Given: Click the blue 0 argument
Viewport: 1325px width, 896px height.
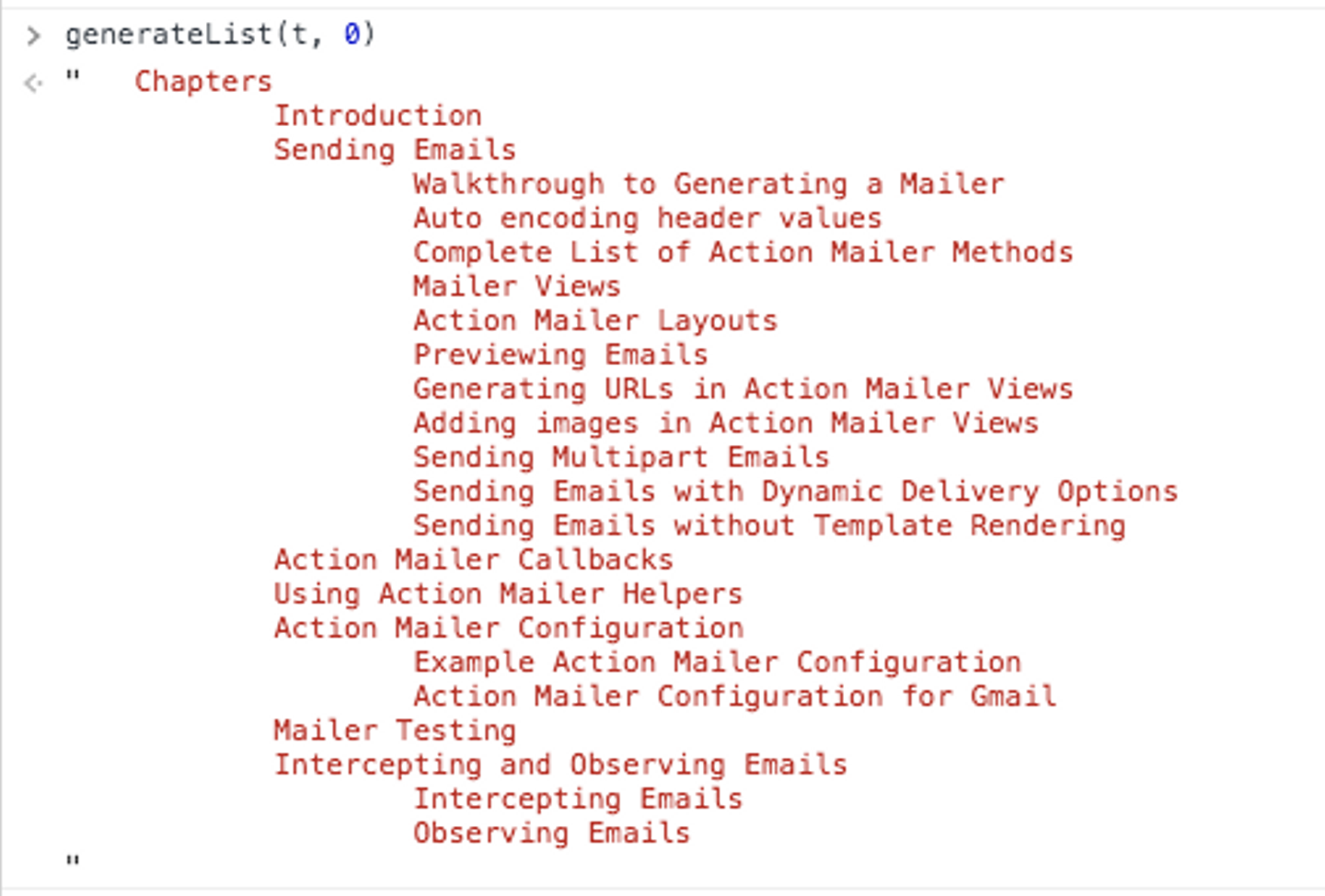Looking at the screenshot, I should [352, 35].
